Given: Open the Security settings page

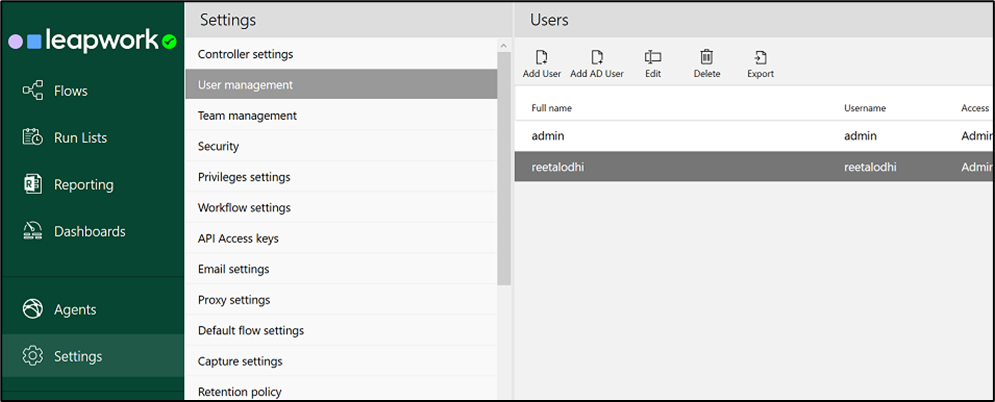Looking at the screenshot, I should (218, 146).
